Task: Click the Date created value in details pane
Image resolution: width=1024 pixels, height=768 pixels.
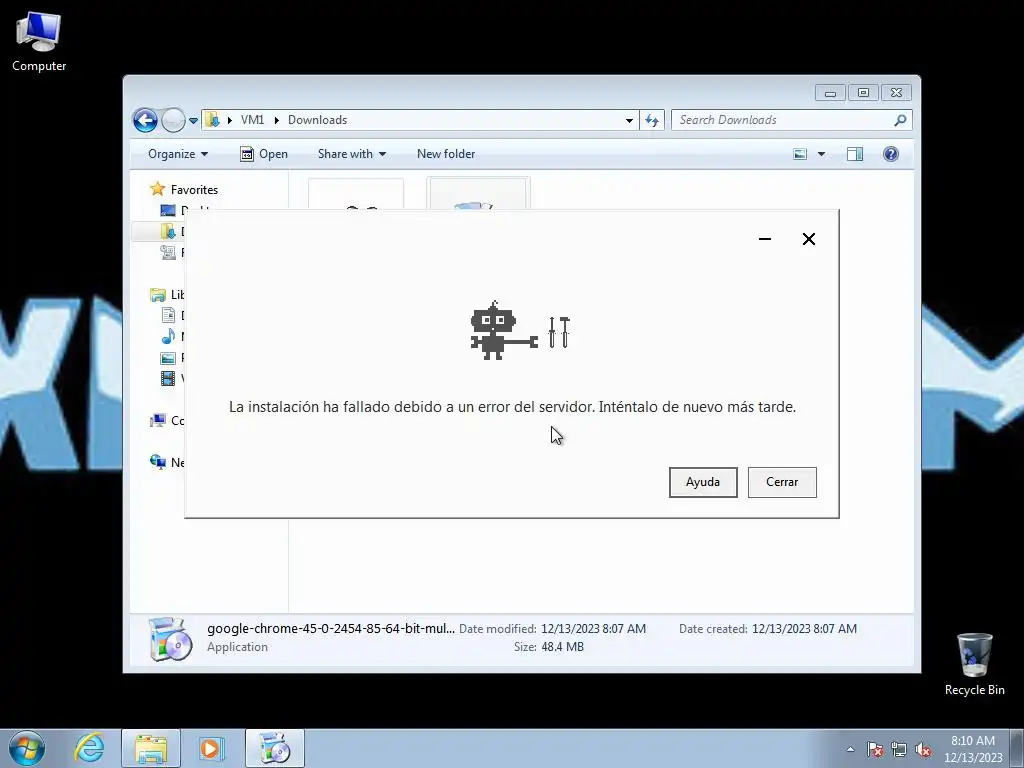Action: point(804,629)
